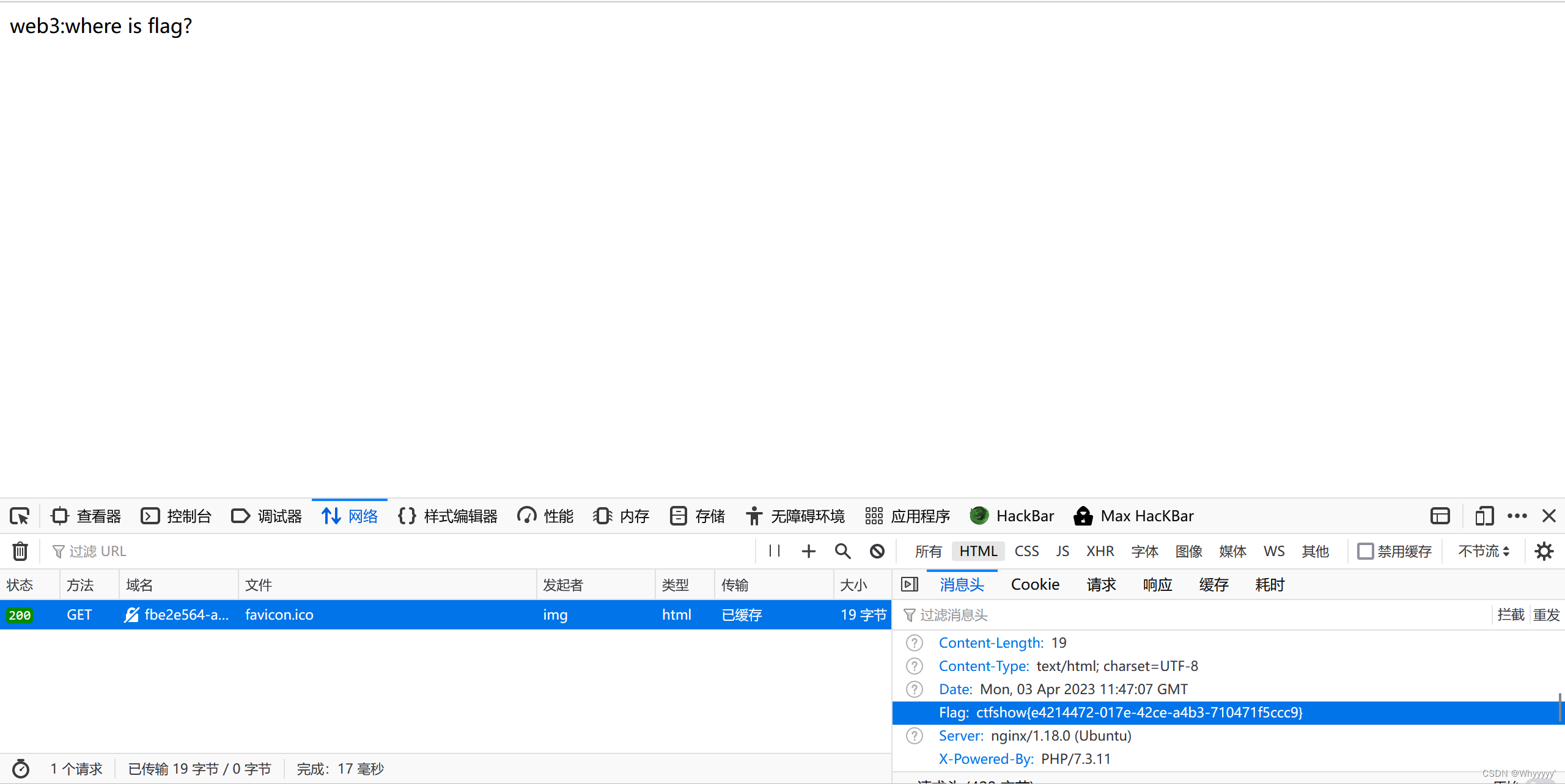This screenshot has height=784, width=1565.
Task: Switch to the Cookie tab
Action: (1035, 585)
